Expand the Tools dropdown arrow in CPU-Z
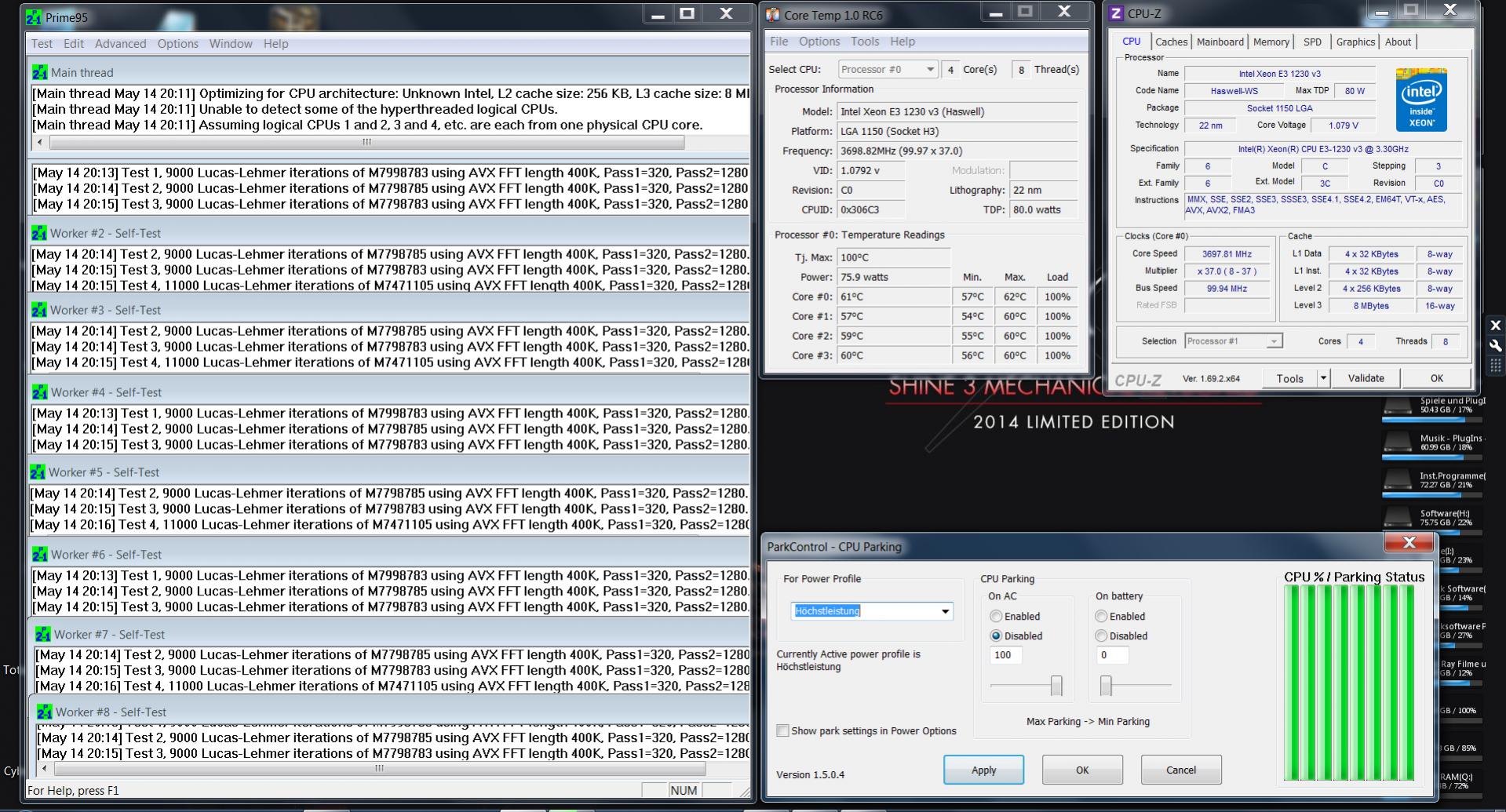 coord(1323,378)
